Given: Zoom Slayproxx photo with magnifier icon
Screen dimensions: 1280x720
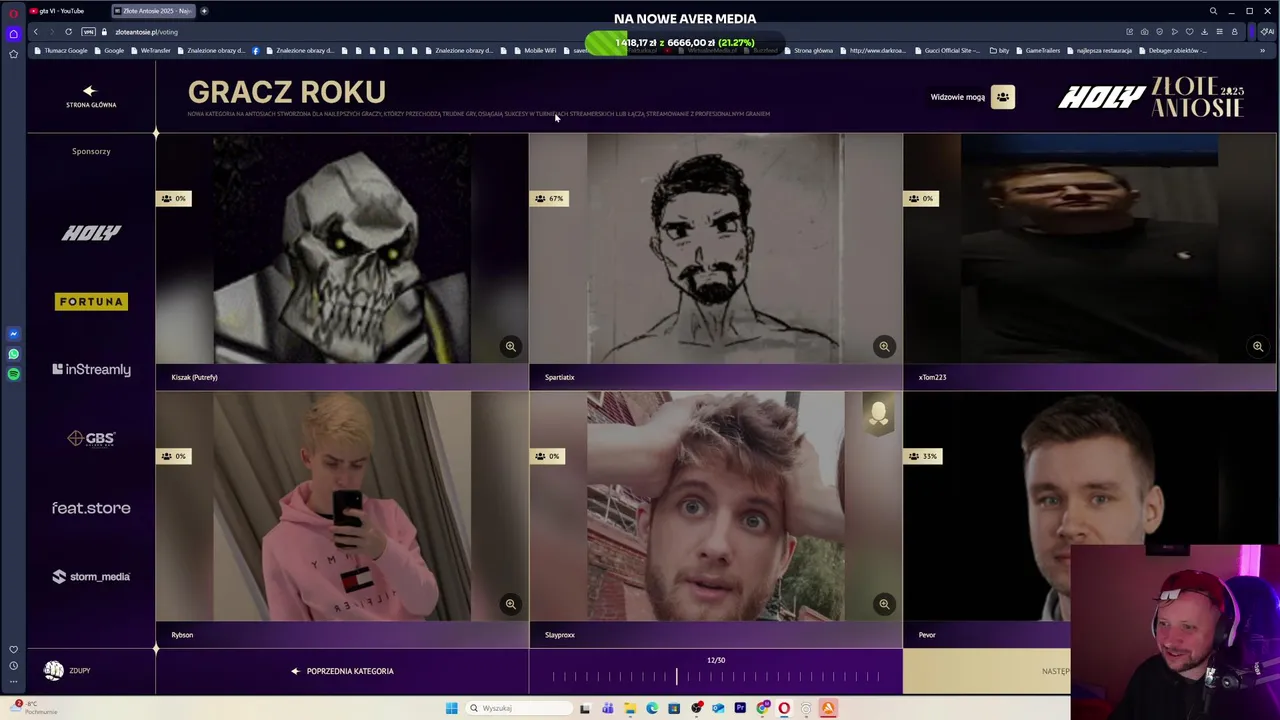Looking at the screenshot, I should [884, 604].
